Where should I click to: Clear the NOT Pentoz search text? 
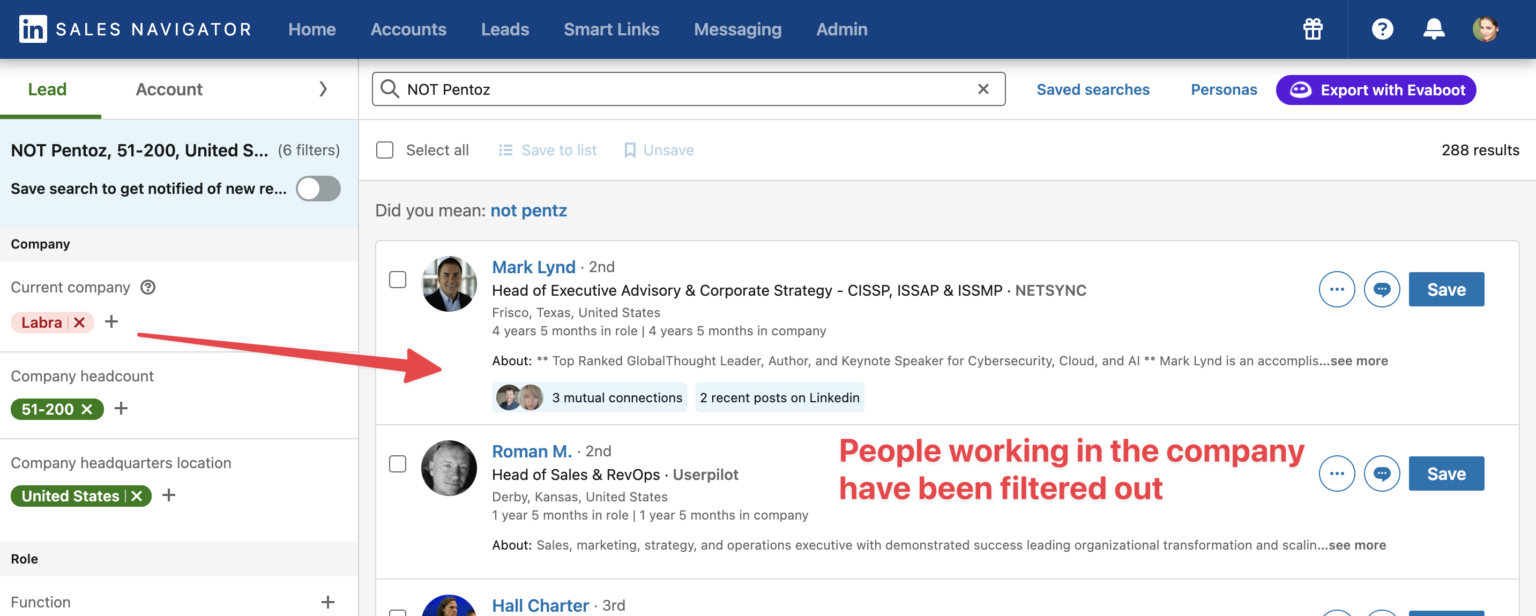tap(983, 89)
